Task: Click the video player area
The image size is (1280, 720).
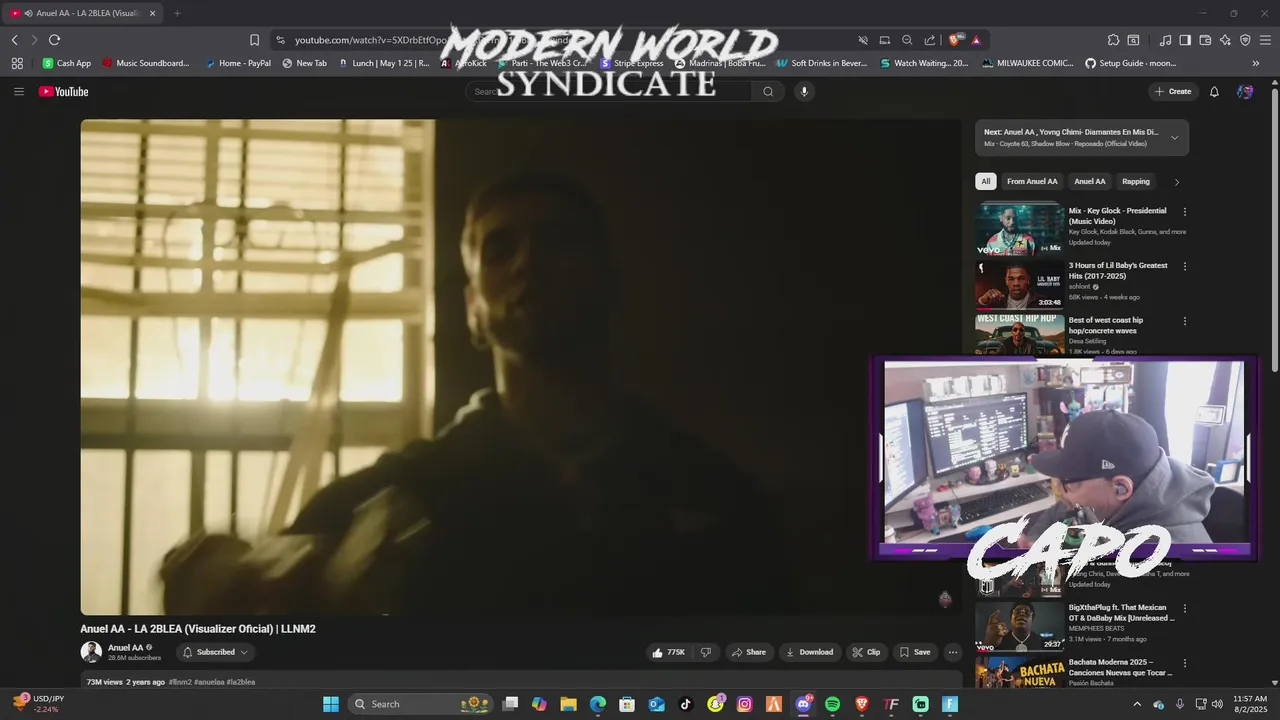Action: (x=520, y=367)
